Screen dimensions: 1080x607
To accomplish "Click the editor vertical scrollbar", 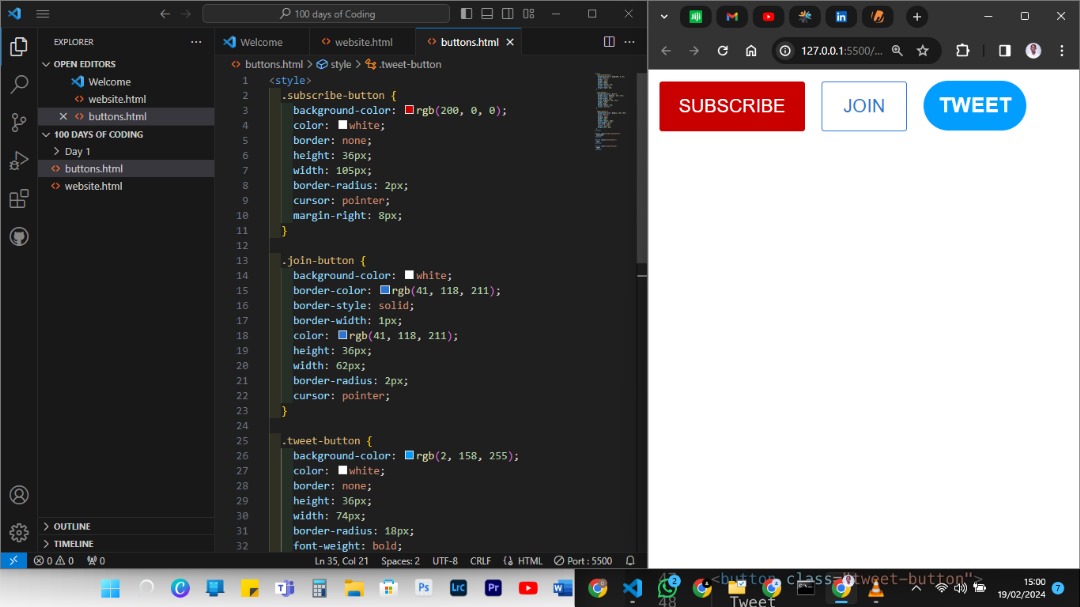I will (x=642, y=167).
